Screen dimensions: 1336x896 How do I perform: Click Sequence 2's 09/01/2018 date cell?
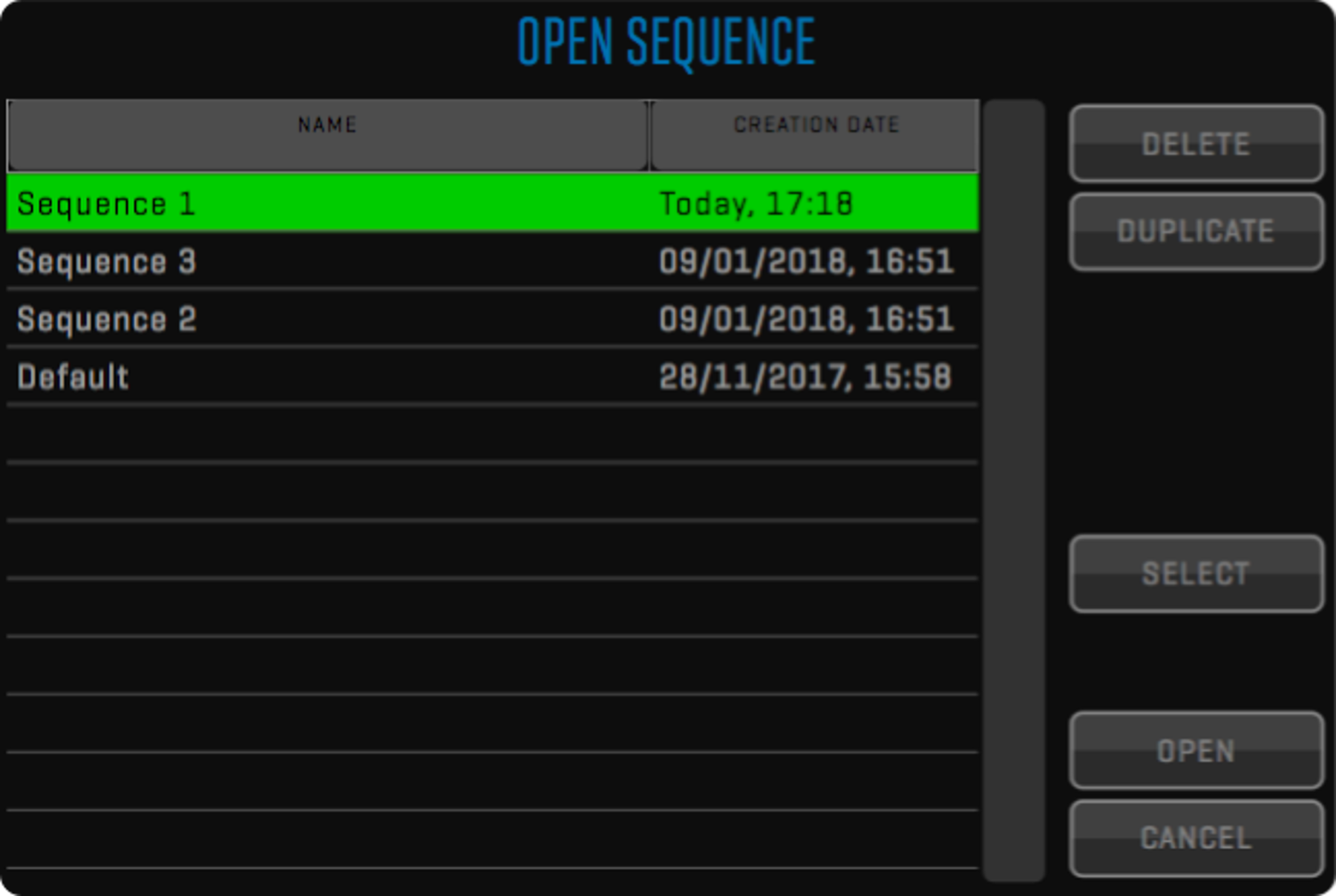(x=806, y=320)
